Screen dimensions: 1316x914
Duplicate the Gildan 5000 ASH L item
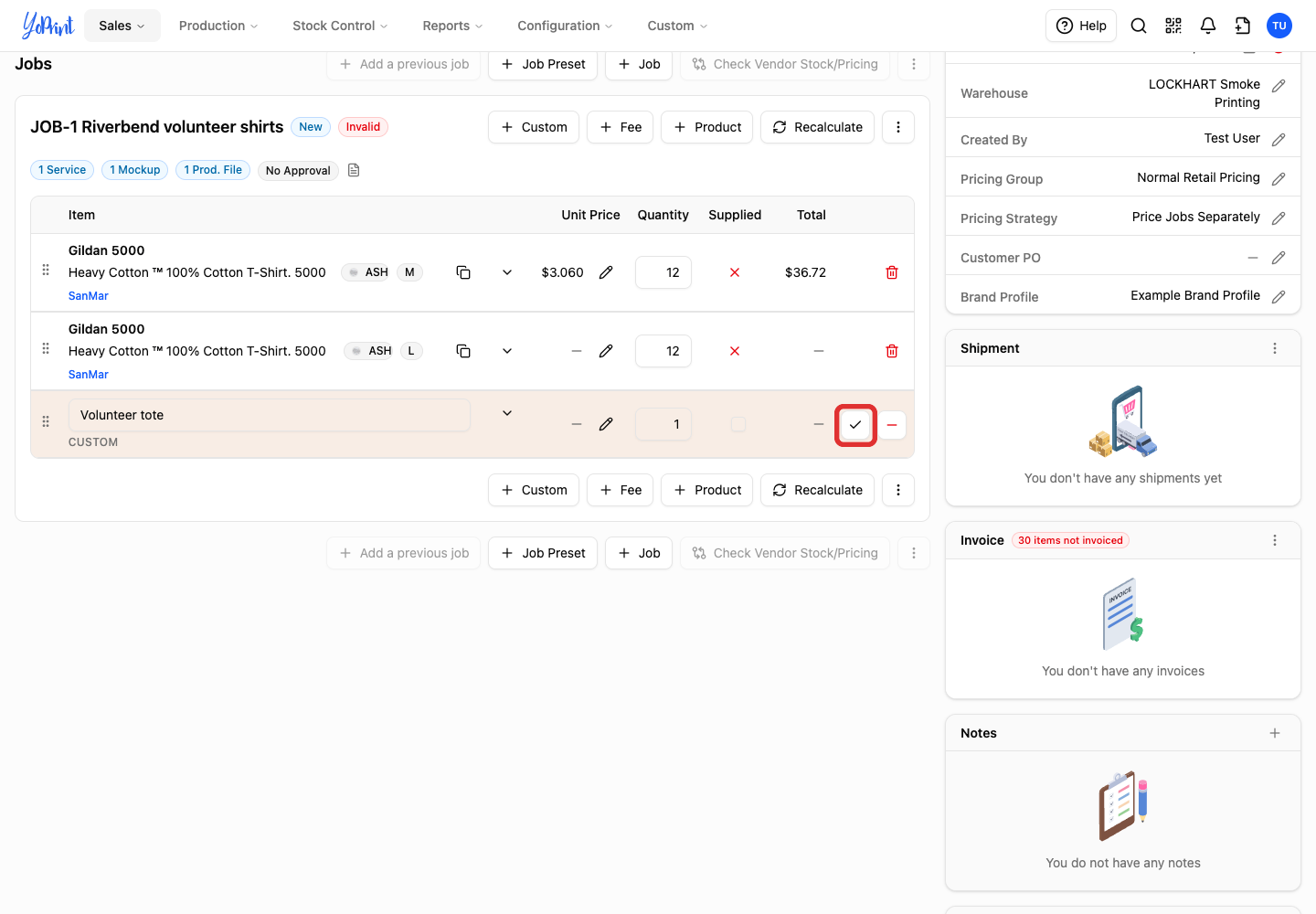pyautogui.click(x=463, y=351)
